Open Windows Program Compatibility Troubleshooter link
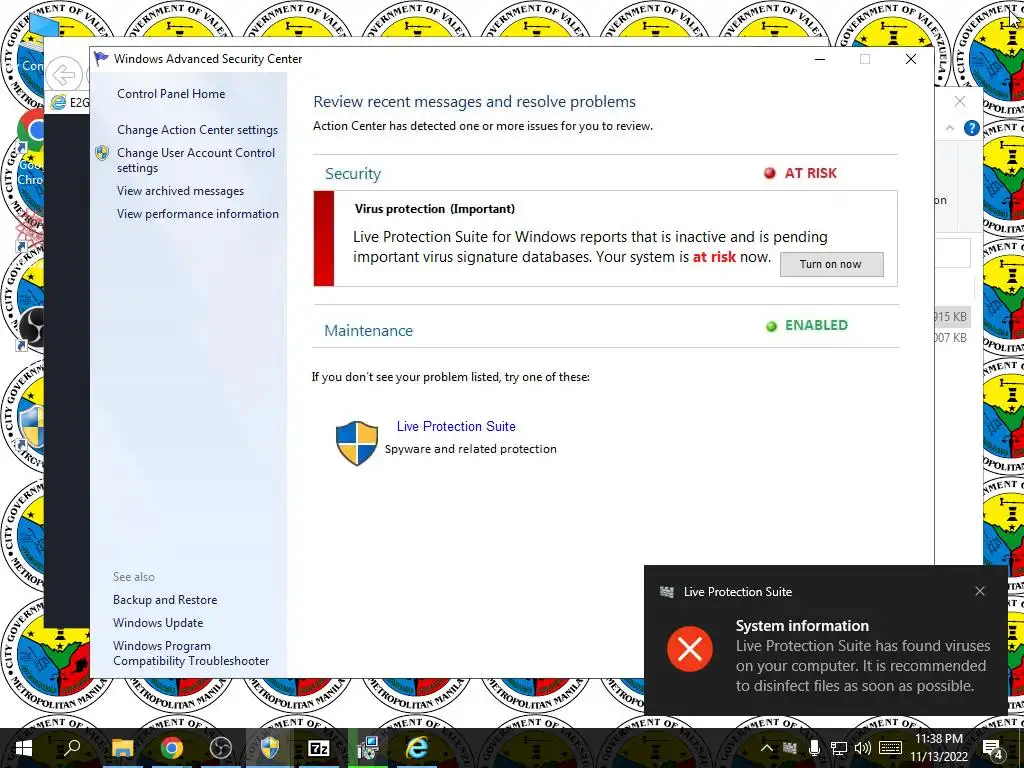Viewport: 1024px width, 768px height. point(191,653)
